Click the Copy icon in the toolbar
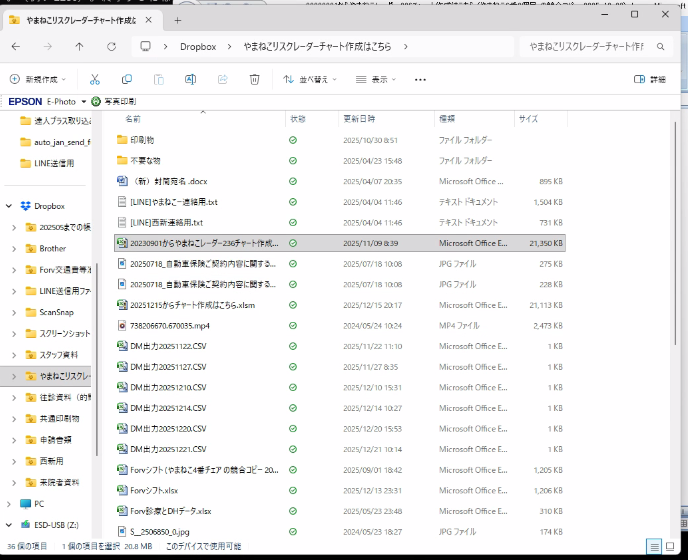688x560 pixels. tap(127, 79)
